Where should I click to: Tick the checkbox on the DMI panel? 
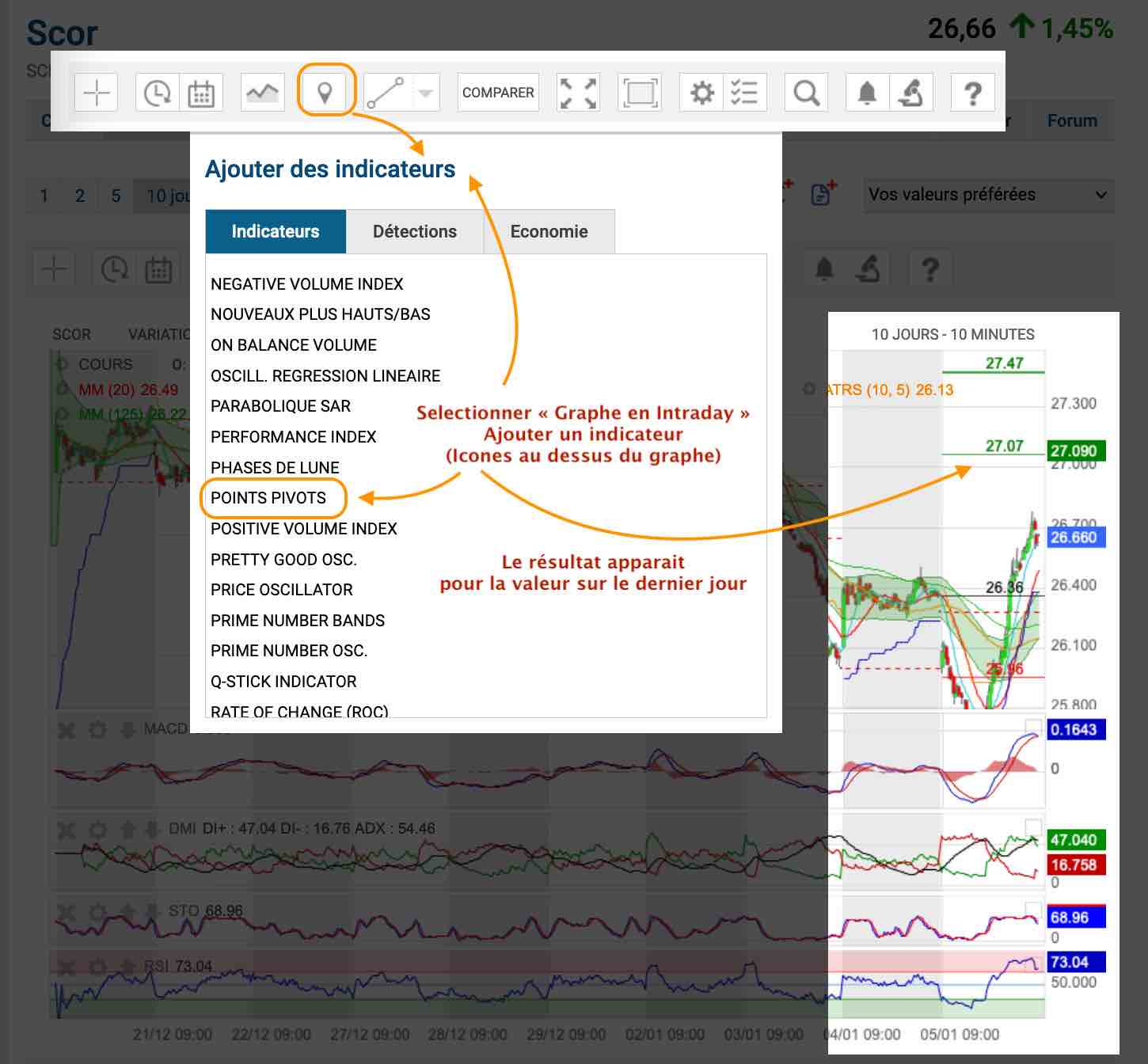coord(1033,827)
